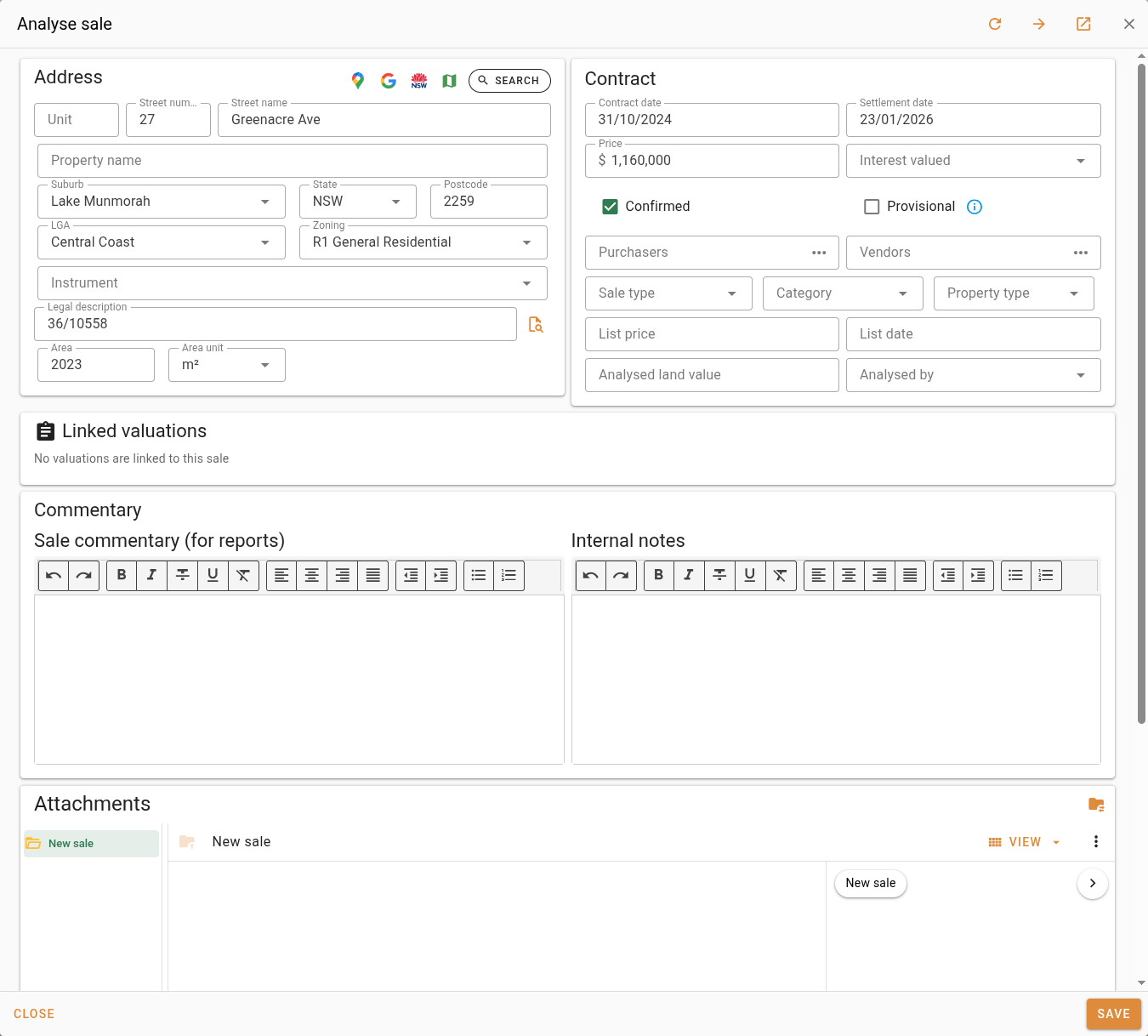Select the New sale folder in tree
The height and width of the screenshot is (1036, 1148).
(91, 844)
